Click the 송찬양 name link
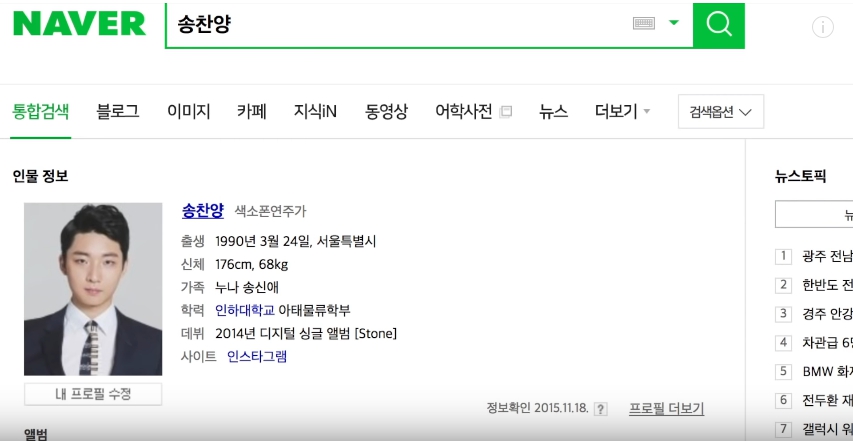The image size is (853, 441). click(203, 211)
